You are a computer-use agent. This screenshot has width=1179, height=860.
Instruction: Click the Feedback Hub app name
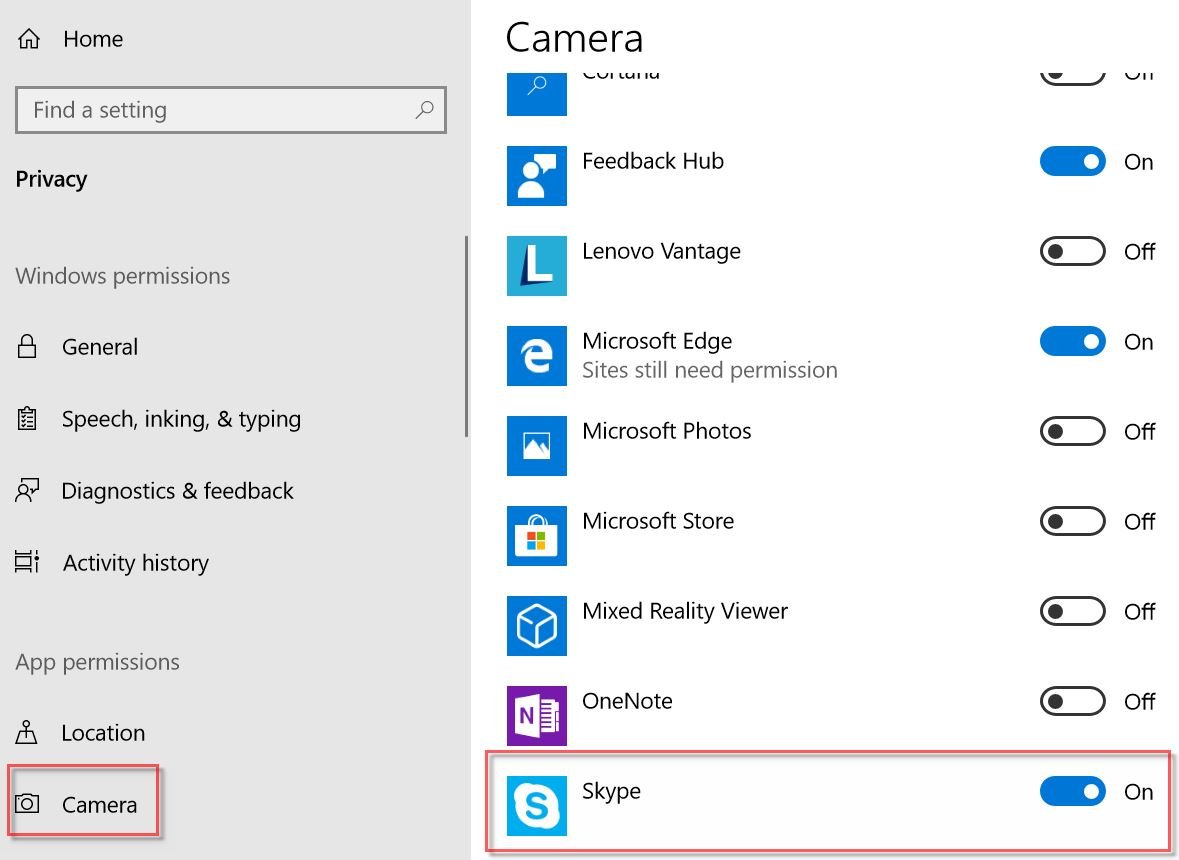click(x=653, y=161)
